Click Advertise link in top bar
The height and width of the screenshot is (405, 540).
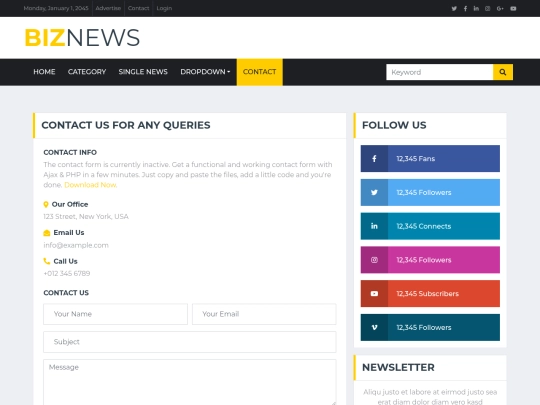(x=108, y=8)
